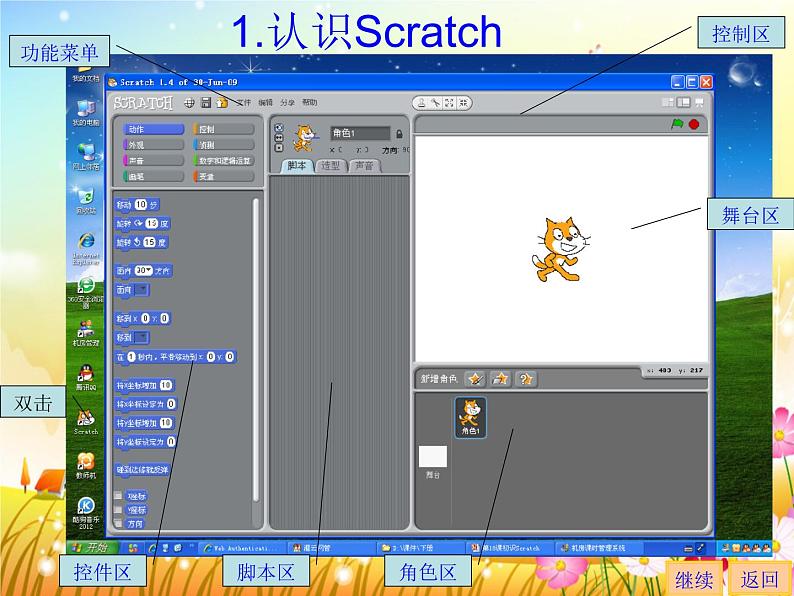Click the save project floppy icon
The width and height of the screenshot is (794, 596).
(206, 103)
